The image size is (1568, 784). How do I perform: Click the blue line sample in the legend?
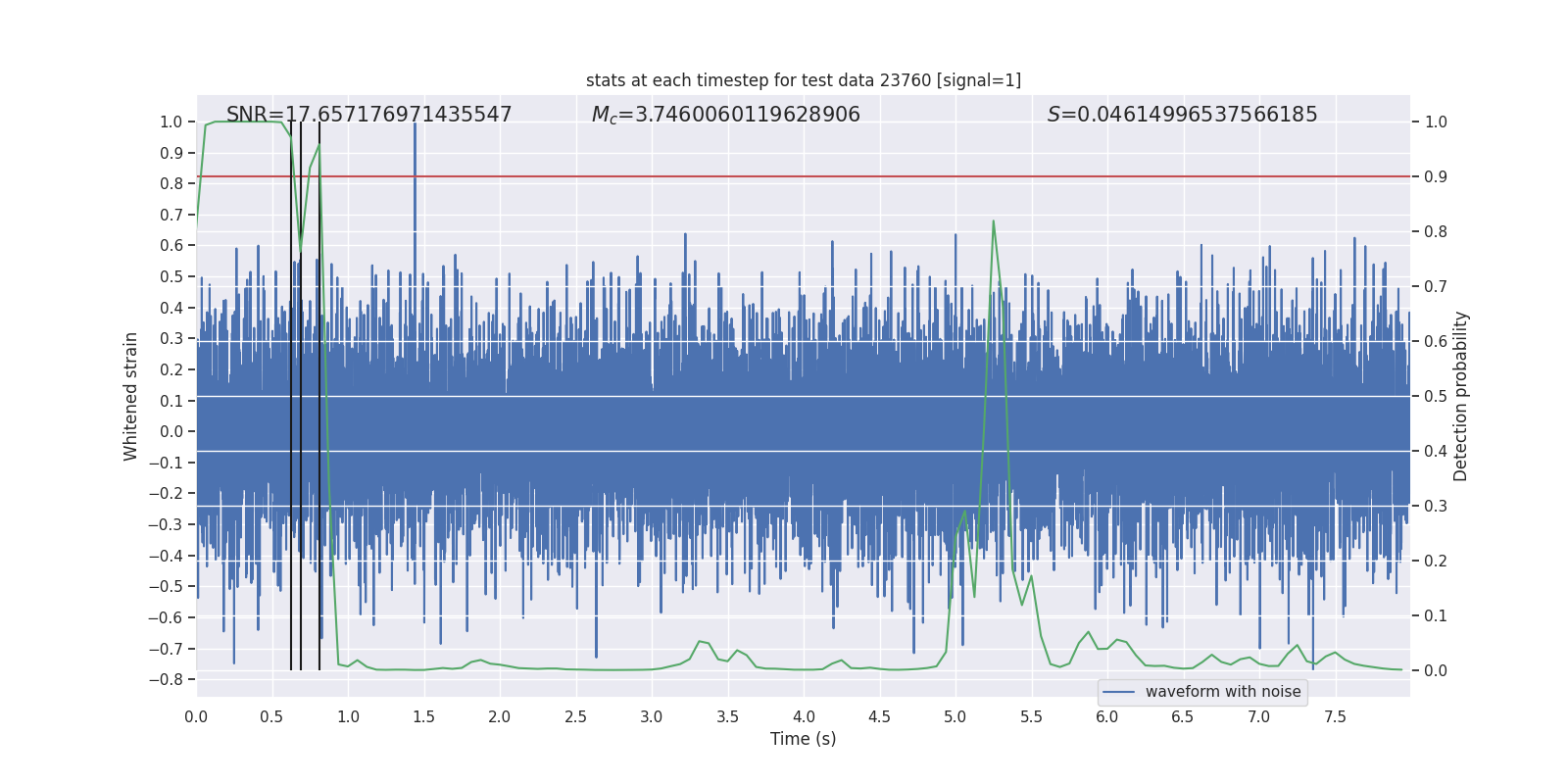coord(1118,692)
